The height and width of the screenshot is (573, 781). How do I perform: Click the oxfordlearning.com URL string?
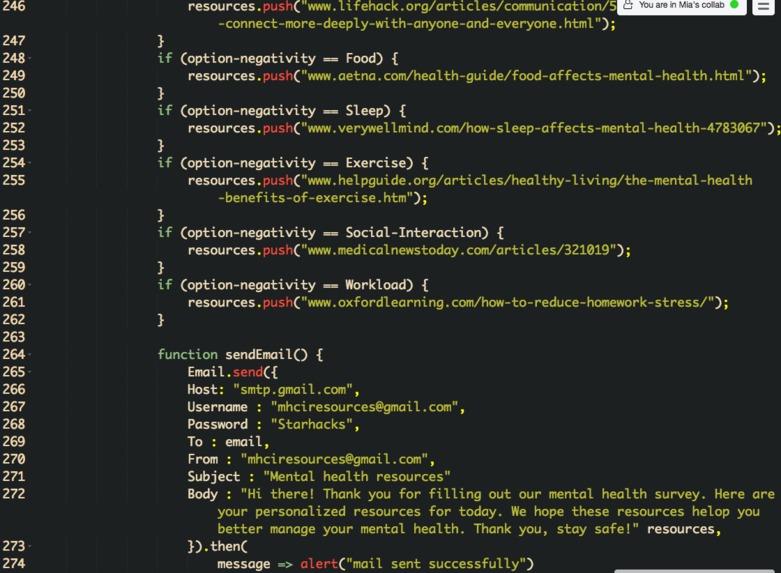(x=508, y=302)
